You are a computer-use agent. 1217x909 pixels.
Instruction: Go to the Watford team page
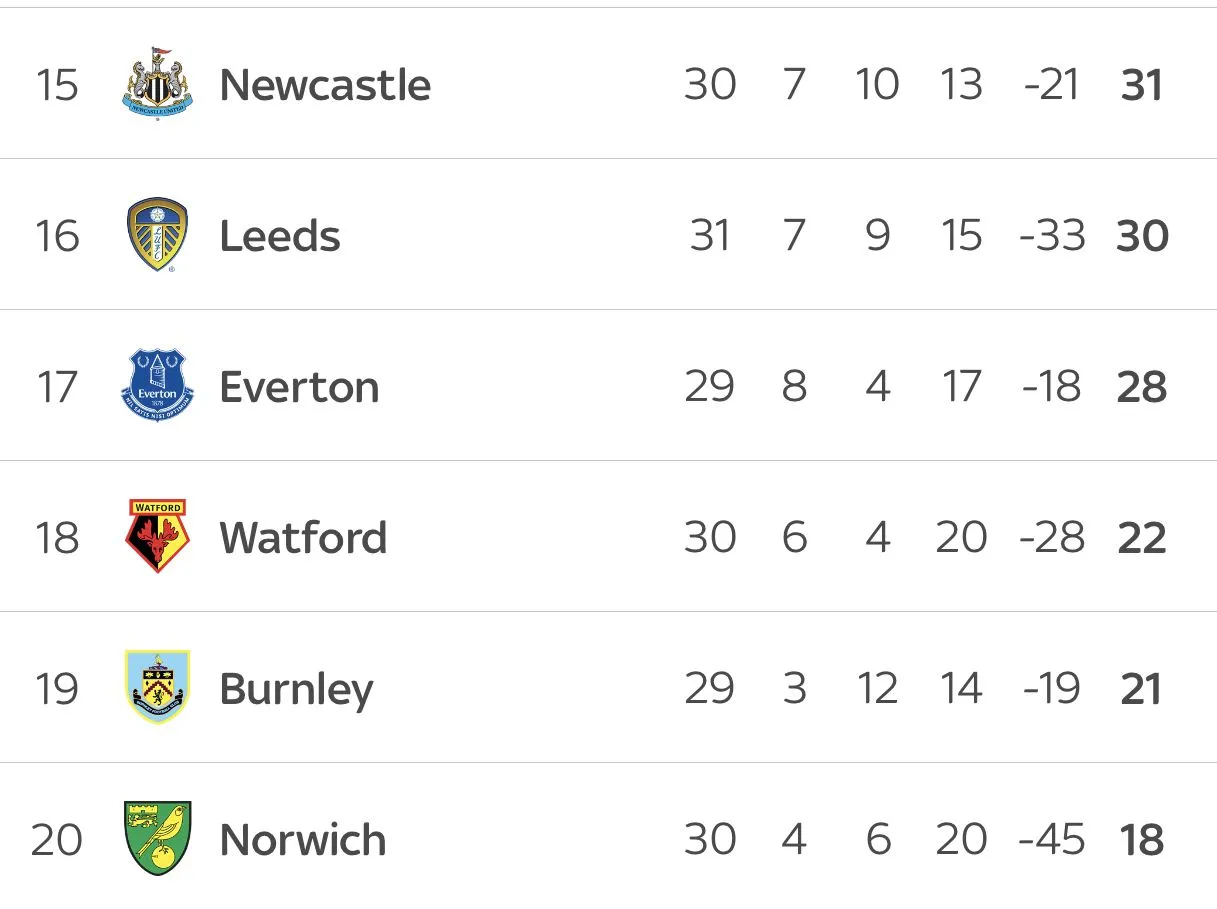point(303,538)
